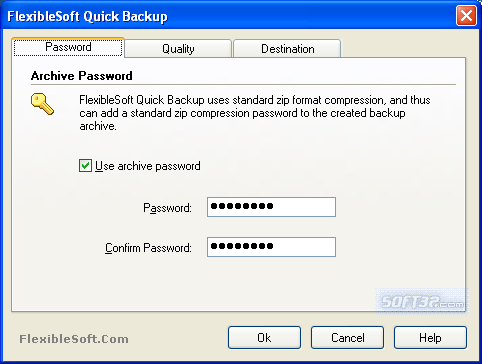The height and width of the screenshot is (364, 482).
Task: Click the dots inside the Password box
Action: 242,206
